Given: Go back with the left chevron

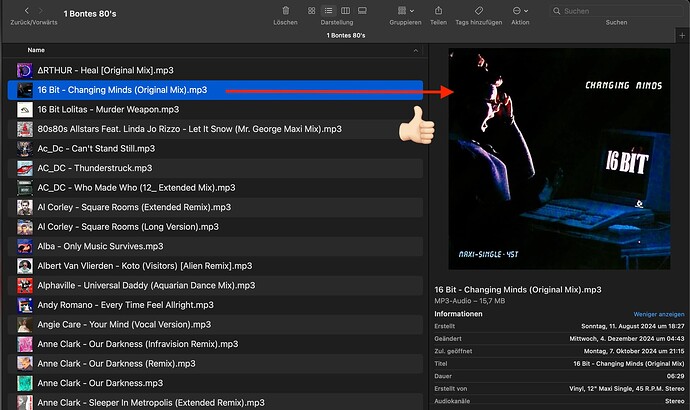Looking at the screenshot, I should pyautogui.click(x=26, y=11).
